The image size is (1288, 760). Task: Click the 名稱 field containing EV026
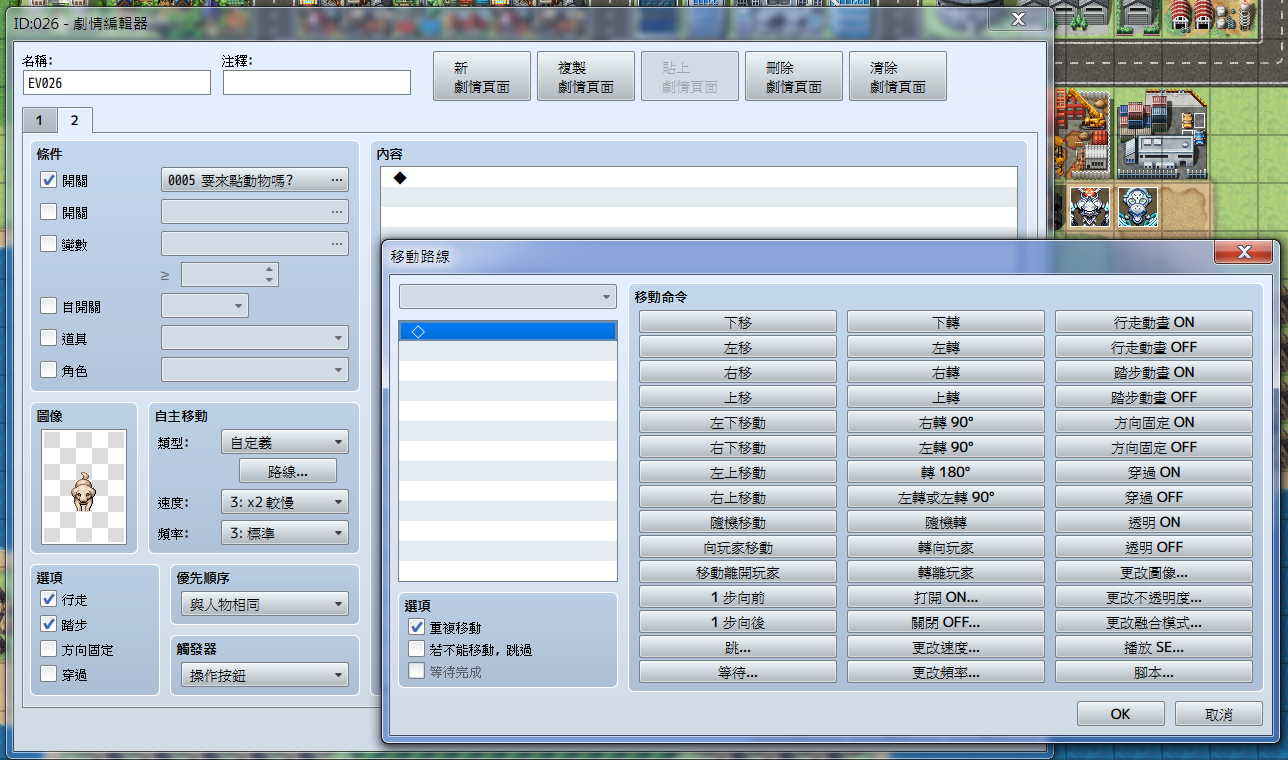click(117, 83)
